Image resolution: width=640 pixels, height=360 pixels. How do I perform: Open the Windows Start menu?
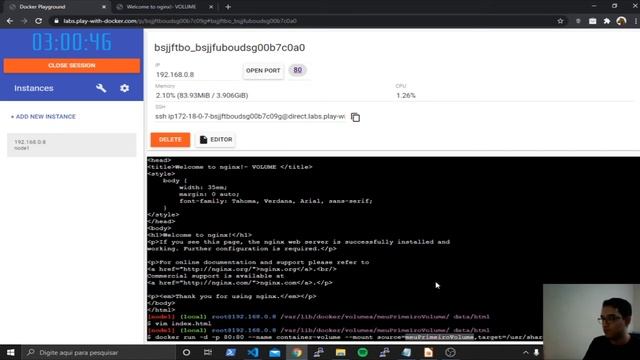click(x=11, y=352)
